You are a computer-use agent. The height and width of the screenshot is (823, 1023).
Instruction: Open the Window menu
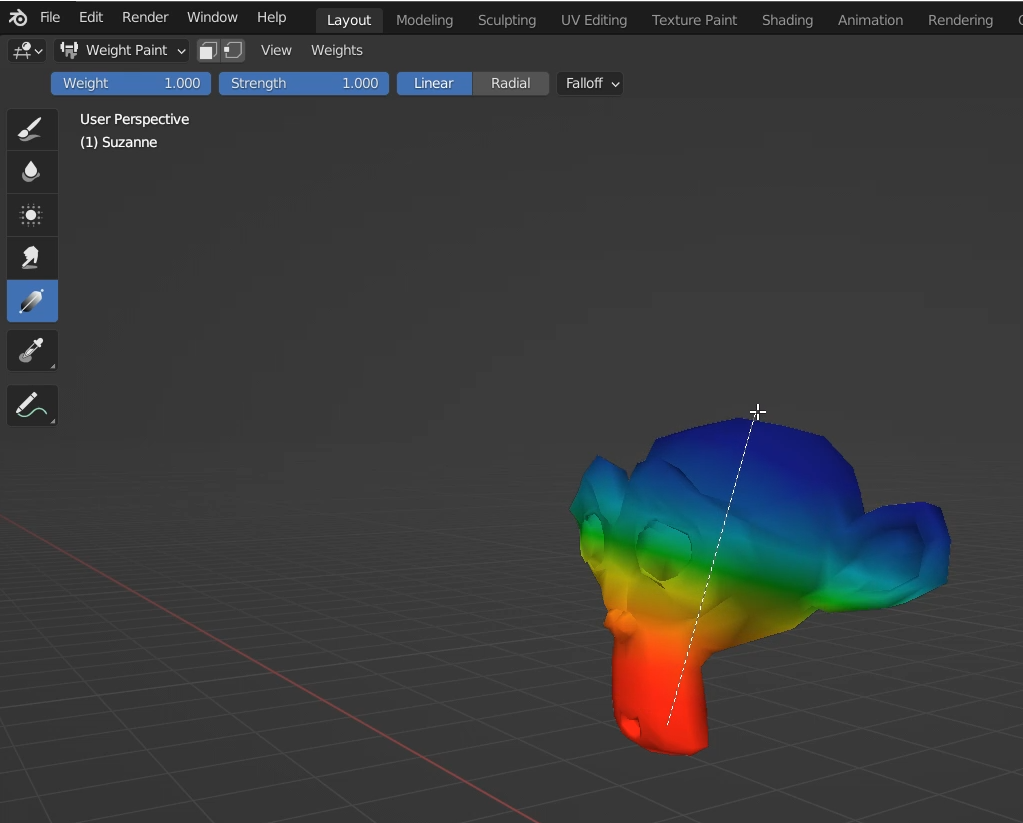pos(212,18)
